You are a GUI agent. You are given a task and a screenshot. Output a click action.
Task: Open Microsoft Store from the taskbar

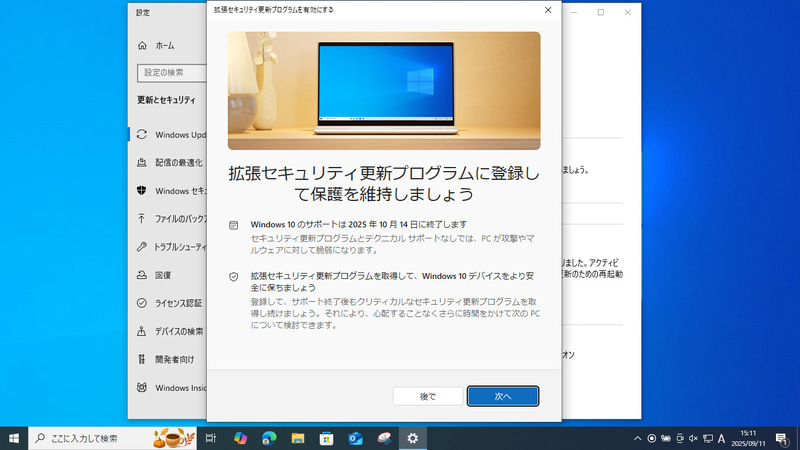327,438
